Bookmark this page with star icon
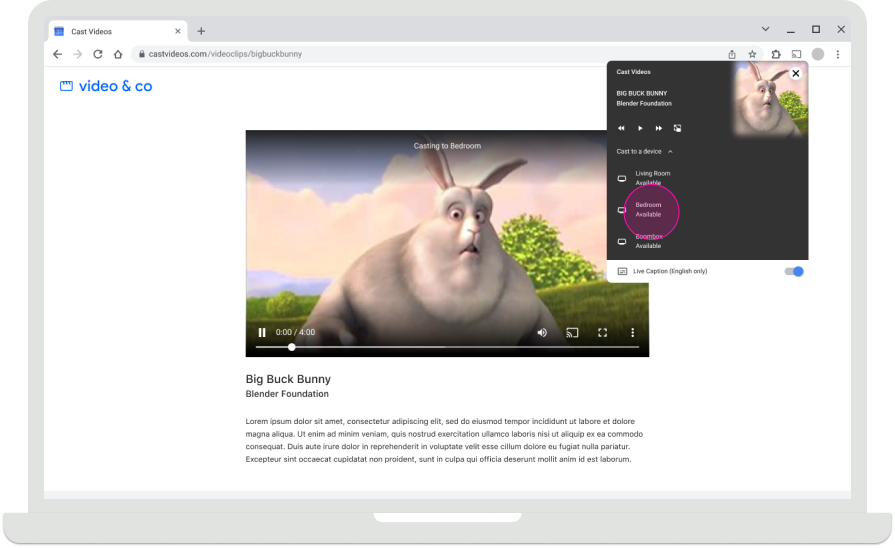 click(752, 54)
